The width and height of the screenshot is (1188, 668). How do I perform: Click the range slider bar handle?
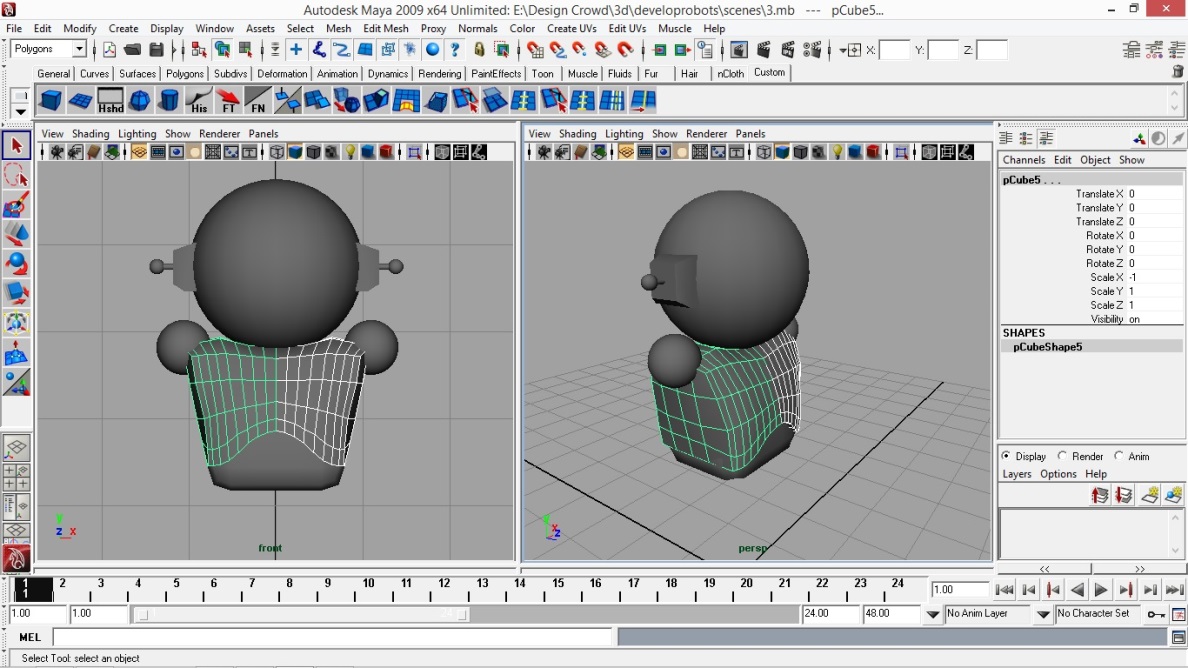[301, 614]
